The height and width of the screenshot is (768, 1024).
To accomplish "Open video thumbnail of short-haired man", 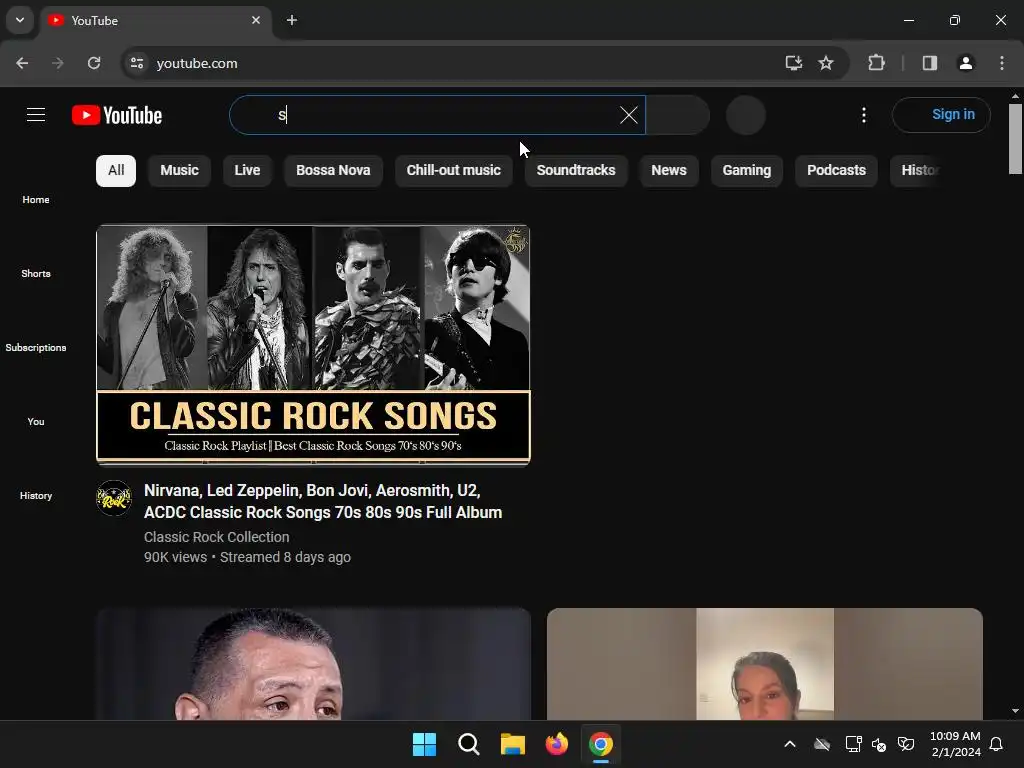I will pyautogui.click(x=313, y=664).
